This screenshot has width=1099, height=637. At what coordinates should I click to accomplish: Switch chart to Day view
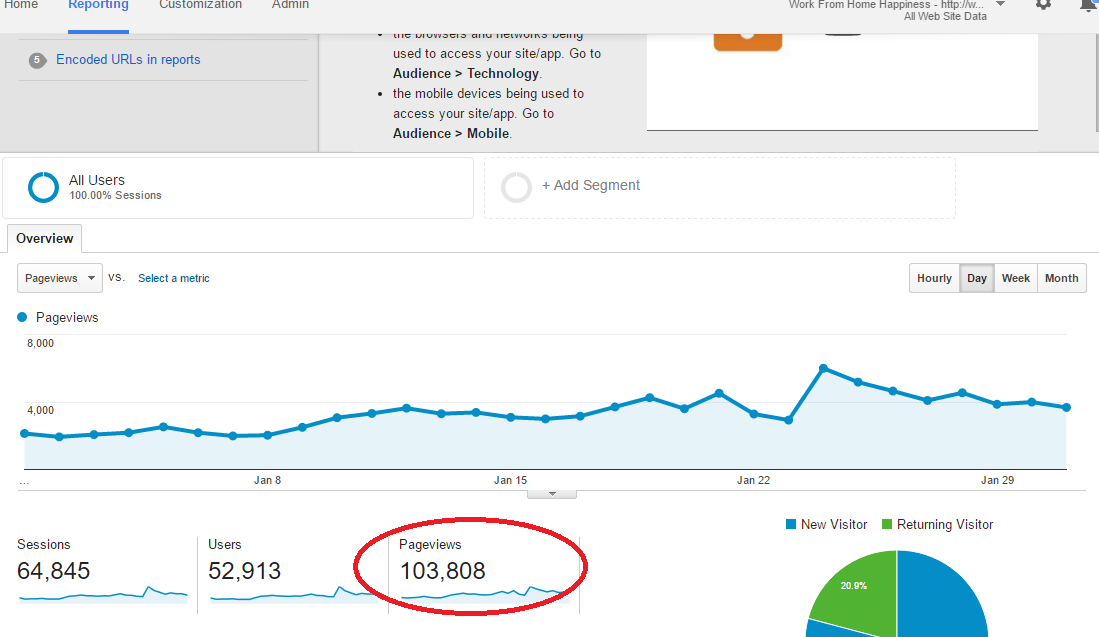click(x=976, y=278)
